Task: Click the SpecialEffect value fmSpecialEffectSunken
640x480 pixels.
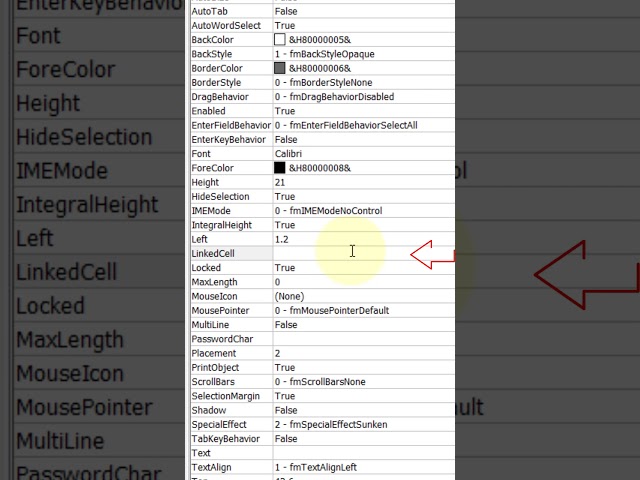Action: 331,424
